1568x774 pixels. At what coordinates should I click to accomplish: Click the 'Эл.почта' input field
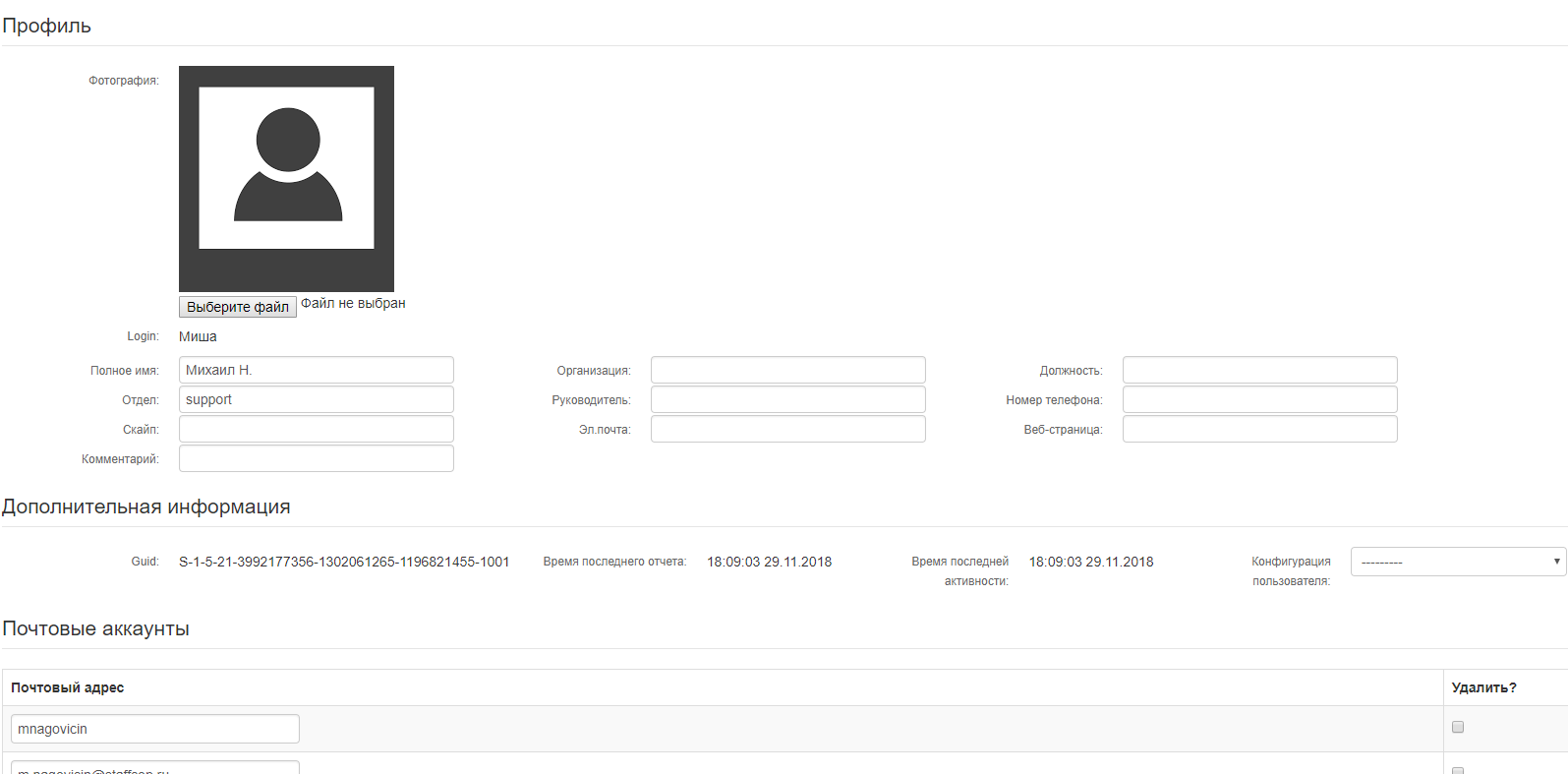[788, 429]
